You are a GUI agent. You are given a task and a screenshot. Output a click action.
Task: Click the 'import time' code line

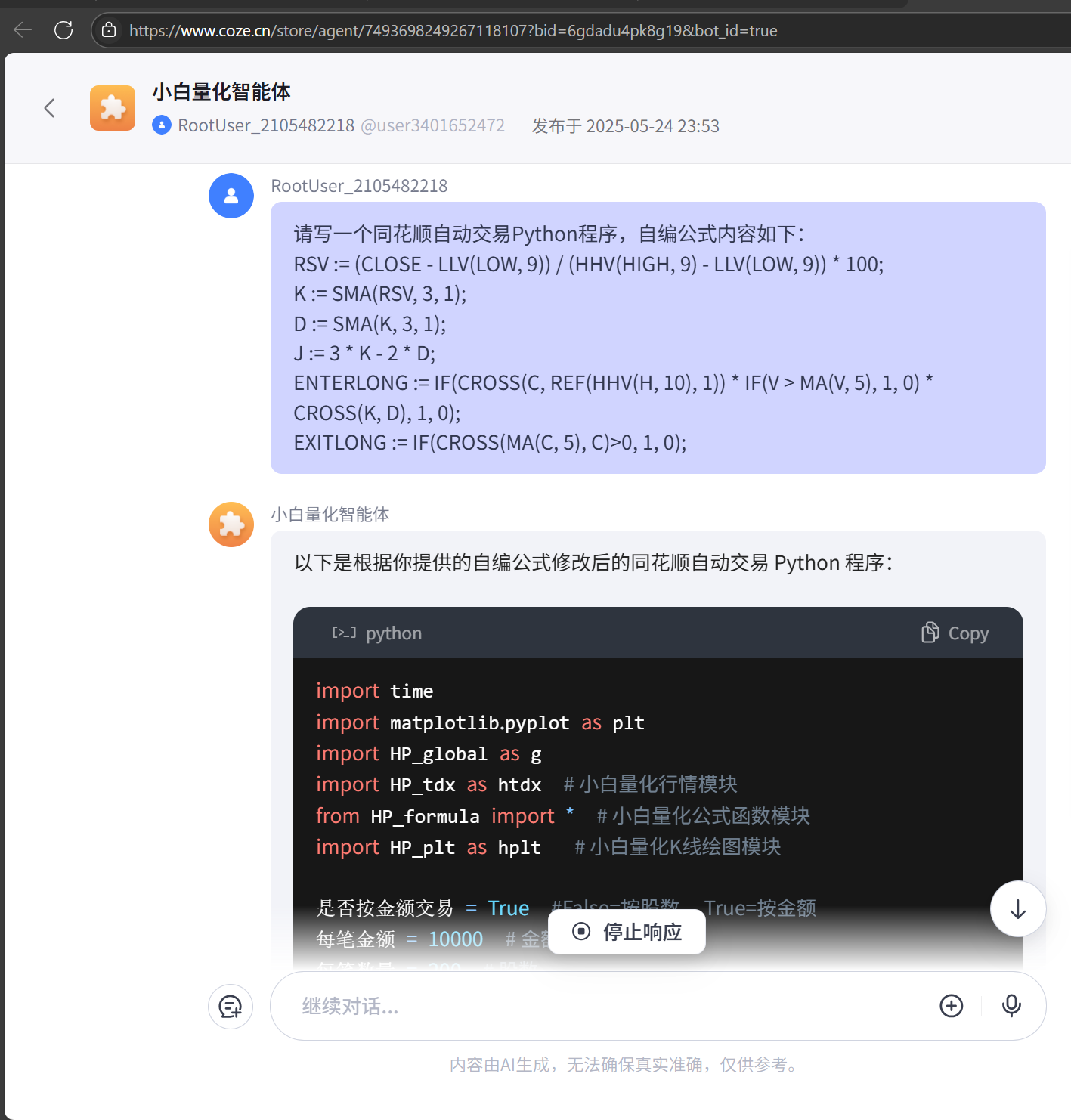tap(375, 691)
